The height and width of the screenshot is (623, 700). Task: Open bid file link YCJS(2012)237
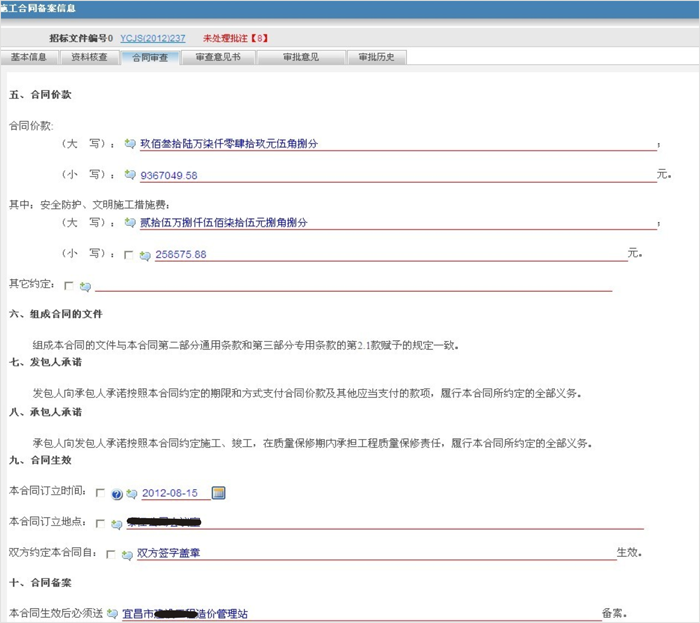point(153,38)
